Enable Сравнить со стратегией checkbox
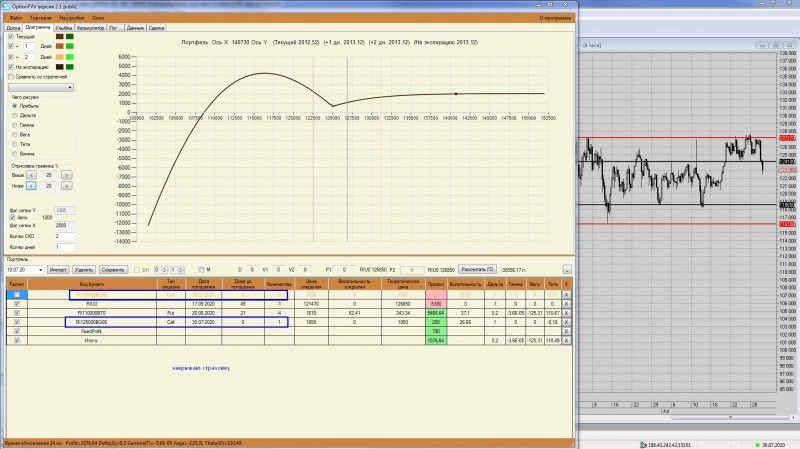 11,77
